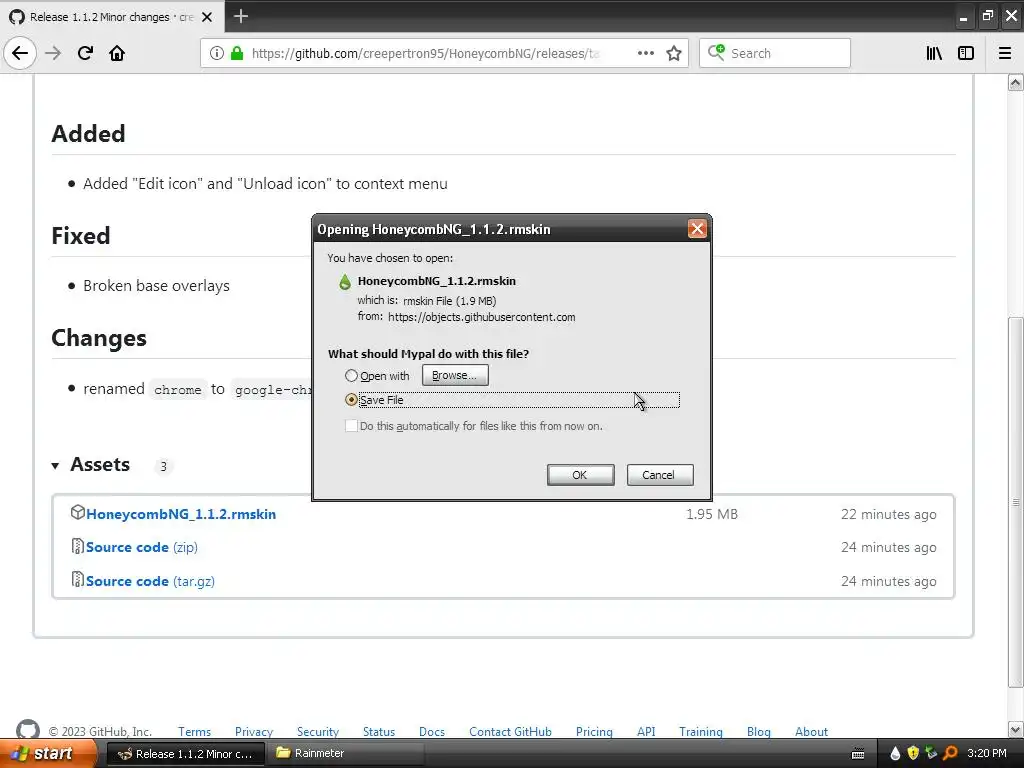This screenshot has height=768, width=1024.
Task: Download the Source code (zip) link
Action: [142, 547]
